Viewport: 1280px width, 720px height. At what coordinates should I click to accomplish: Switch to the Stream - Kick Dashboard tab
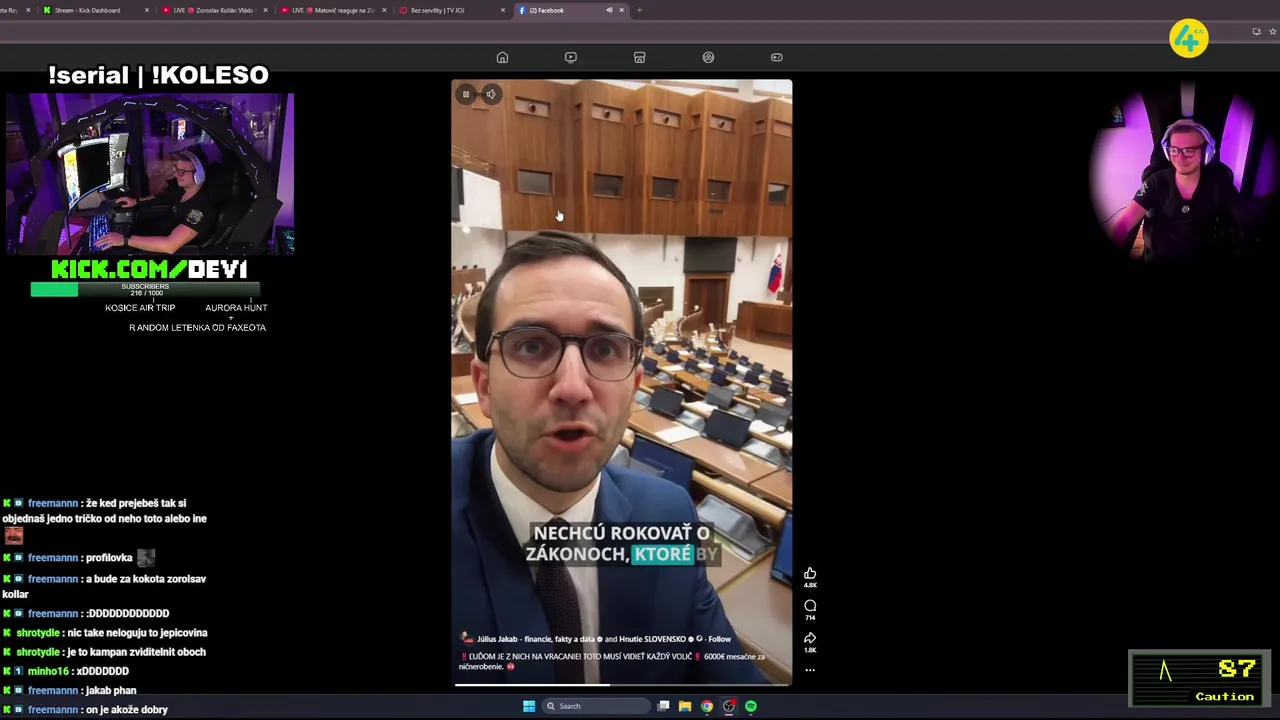coord(95,10)
